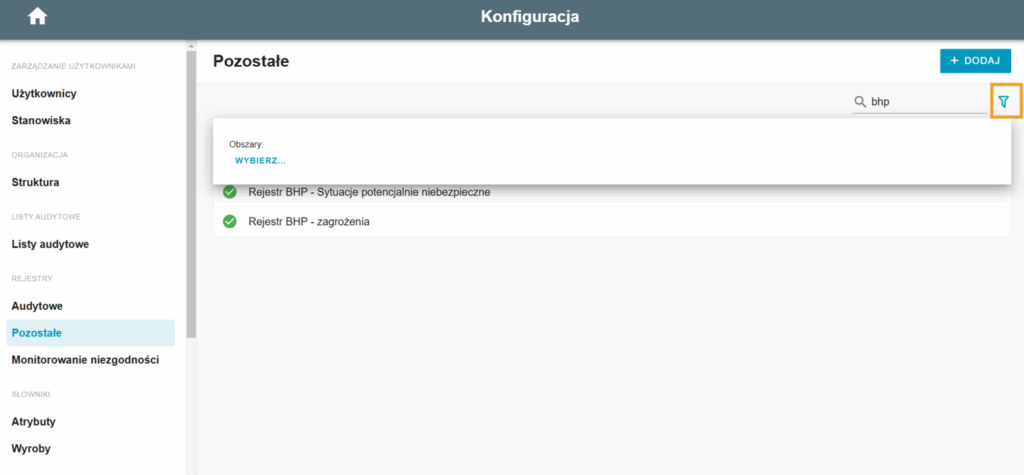
Task: Click green check icon for Sytuacje potencjalnie niebezpieczne
Action: click(229, 192)
